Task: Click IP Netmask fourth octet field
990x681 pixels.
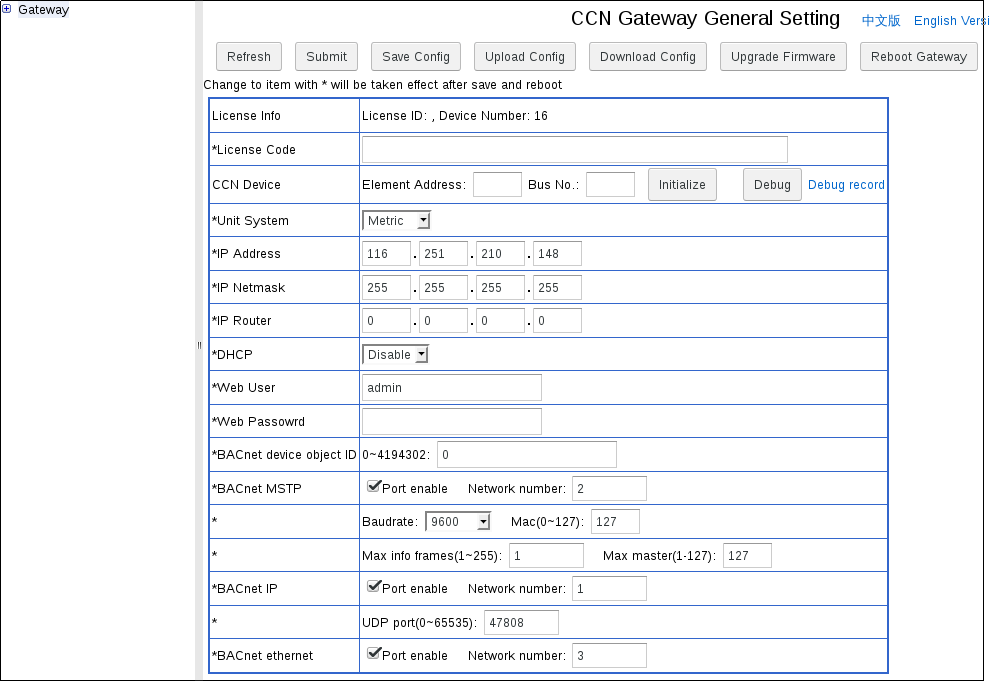Action: [x=557, y=288]
